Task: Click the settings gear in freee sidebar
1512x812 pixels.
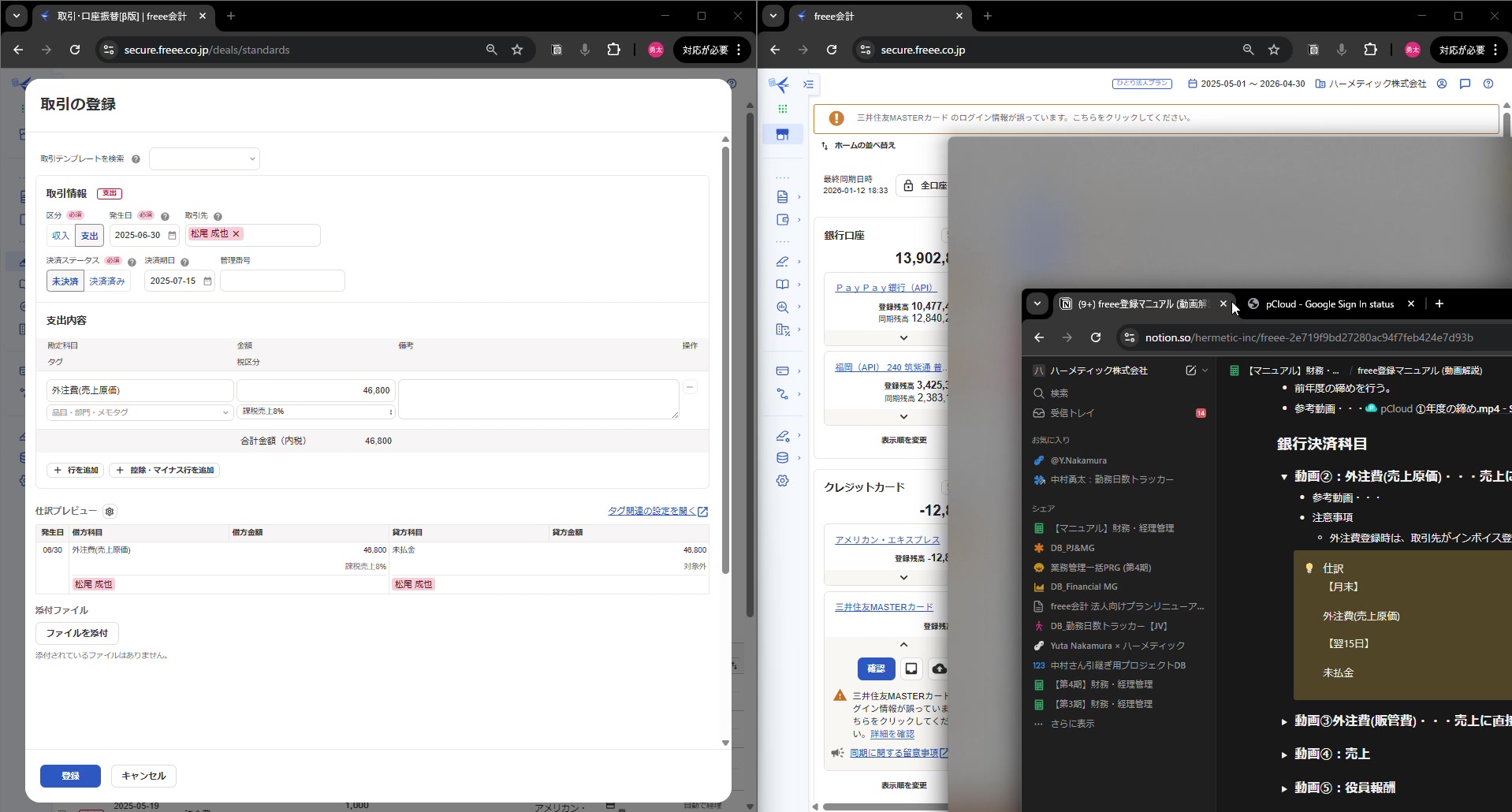Action: click(782, 480)
